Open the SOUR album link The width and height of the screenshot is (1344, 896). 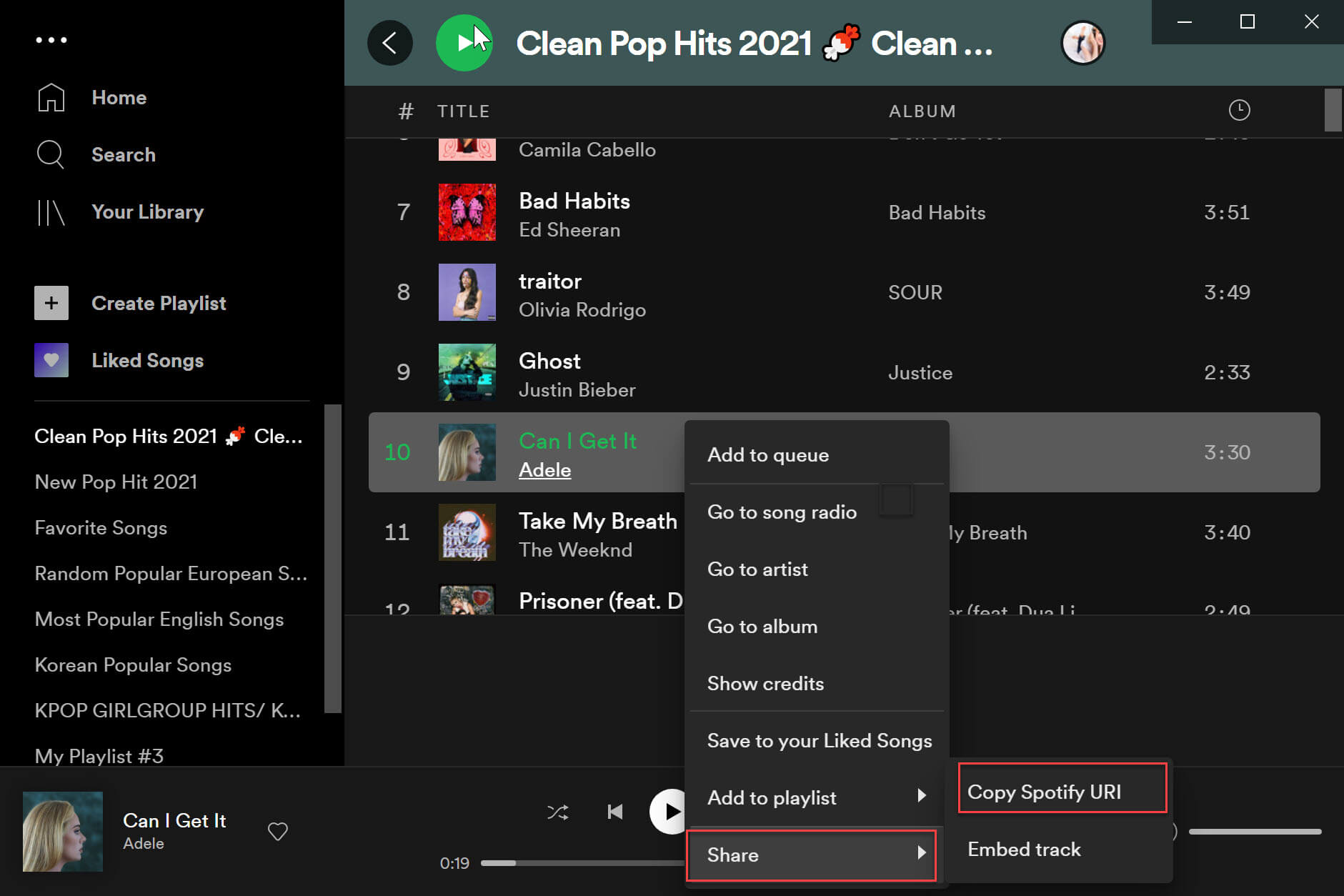(x=915, y=293)
